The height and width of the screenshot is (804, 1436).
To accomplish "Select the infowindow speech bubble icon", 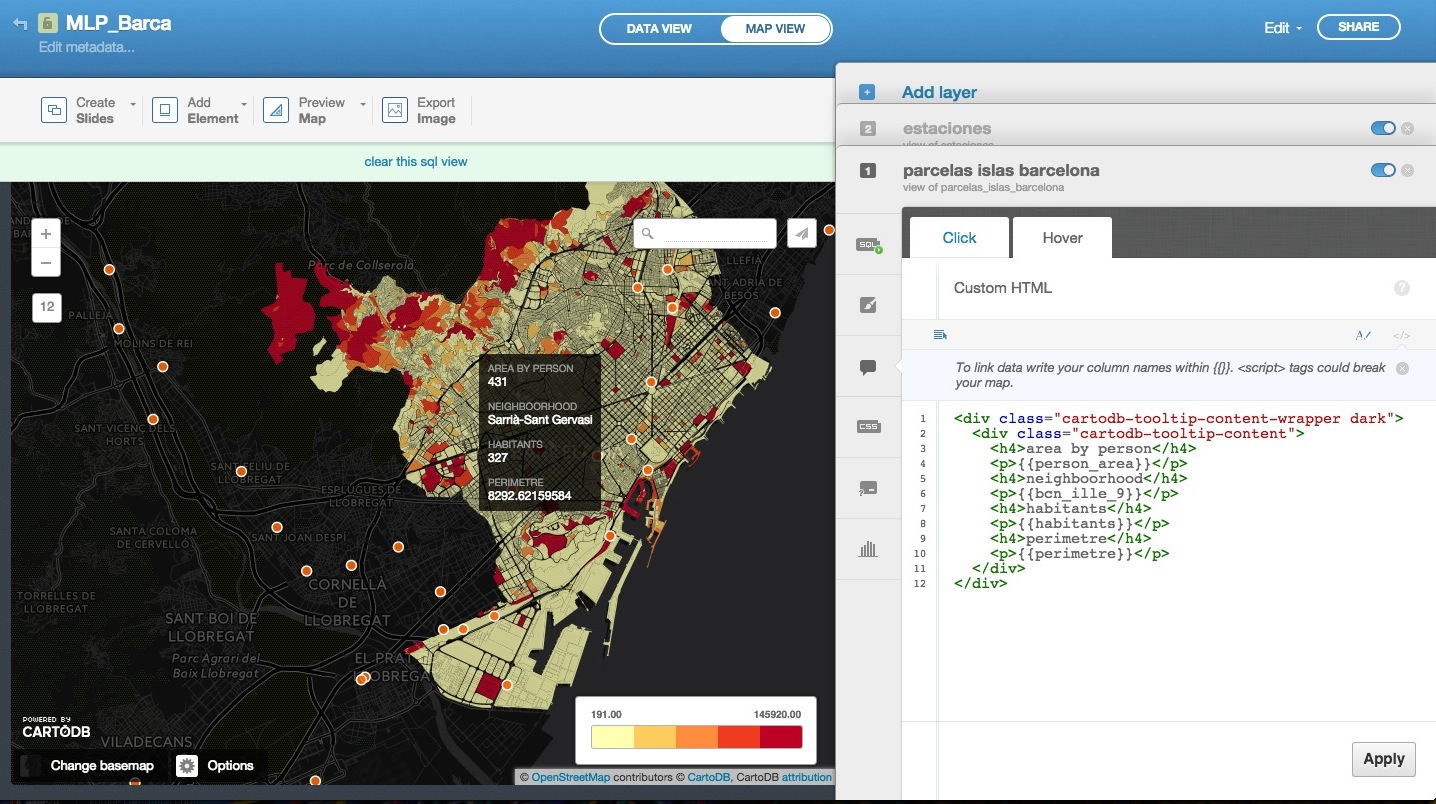I will [868, 367].
